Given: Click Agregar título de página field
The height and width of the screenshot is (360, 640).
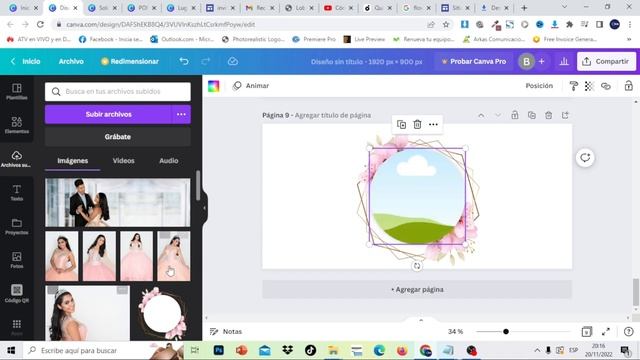Looking at the screenshot, I should (x=333, y=116).
